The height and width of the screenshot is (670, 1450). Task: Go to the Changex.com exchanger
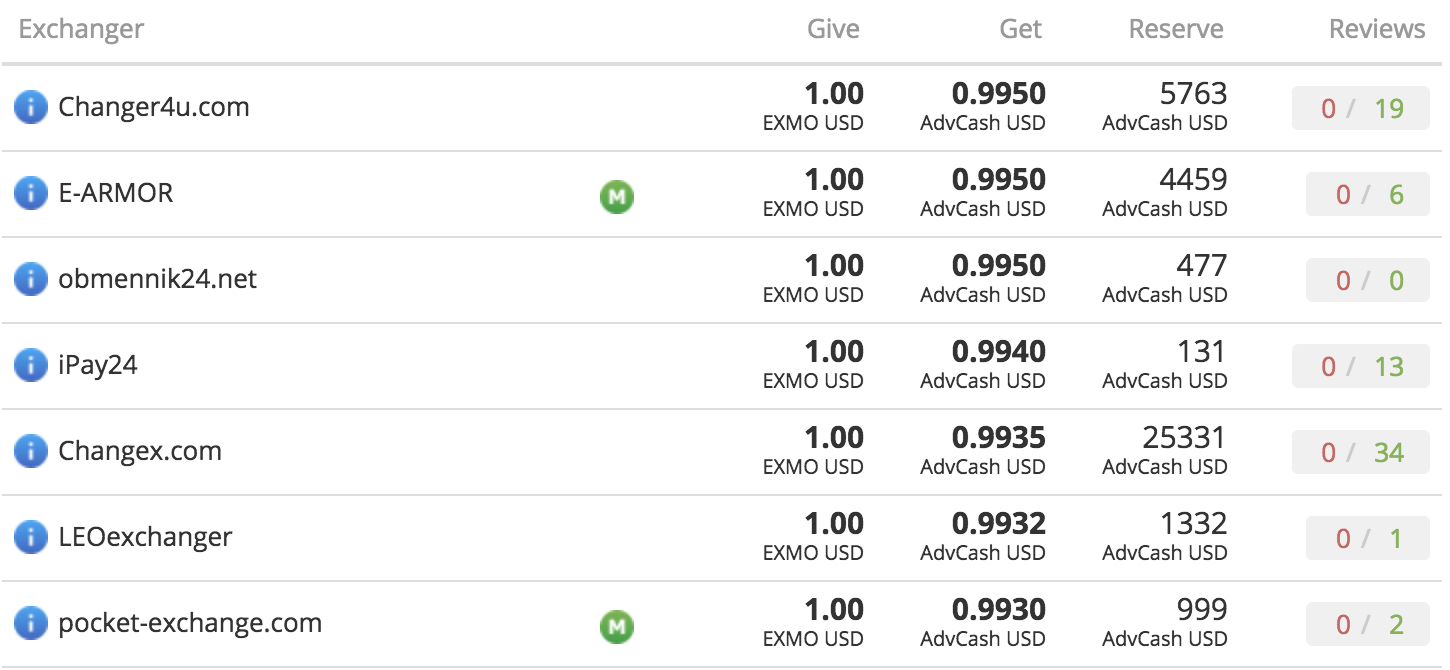pyautogui.click(x=140, y=451)
